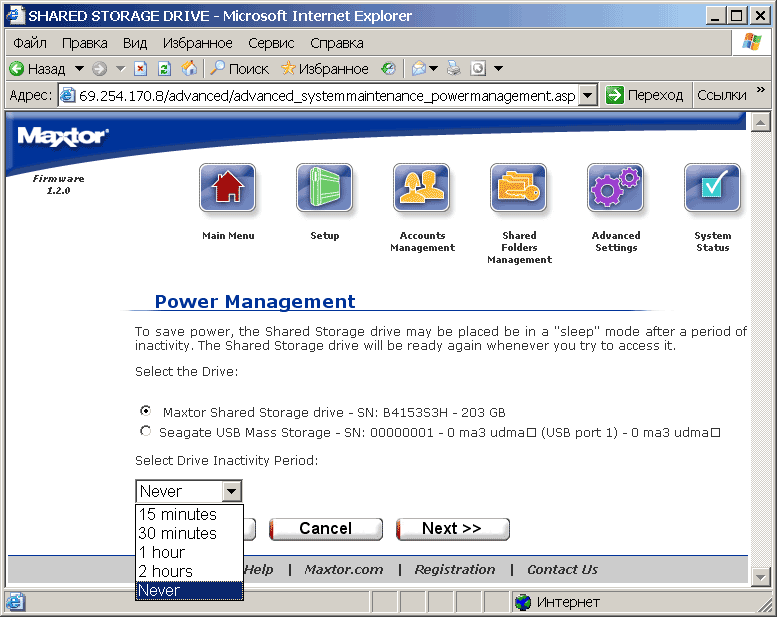Choose Never in the dropdown list
777x617 pixels.
[189, 590]
